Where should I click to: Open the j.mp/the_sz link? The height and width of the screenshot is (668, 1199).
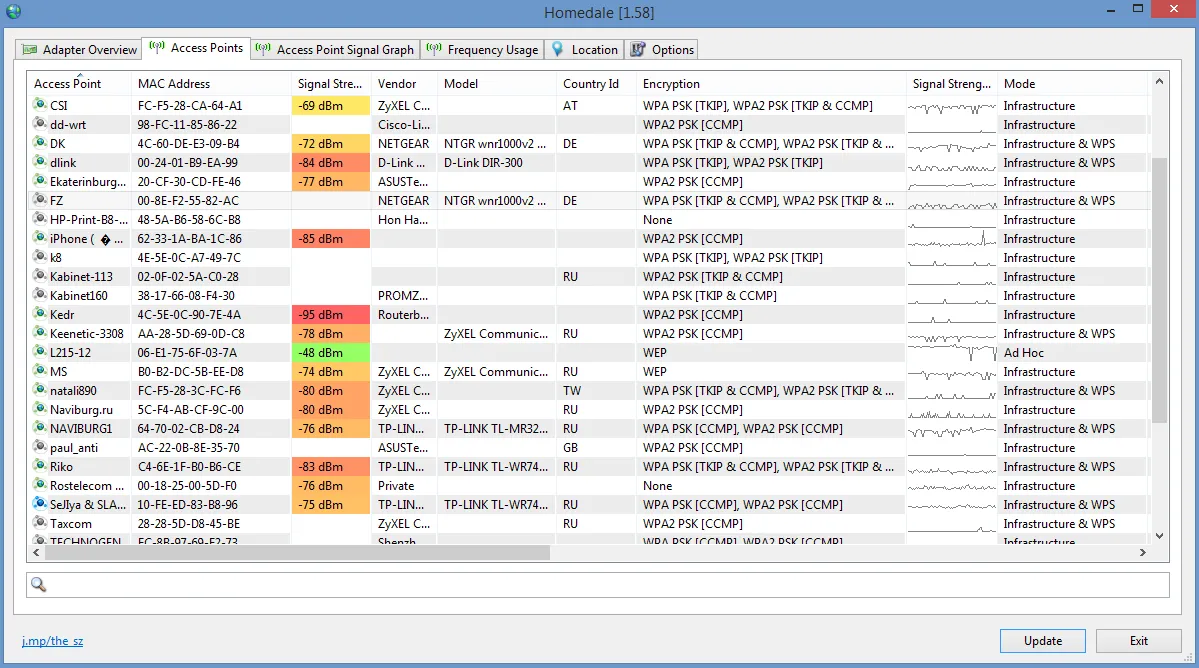coord(52,640)
